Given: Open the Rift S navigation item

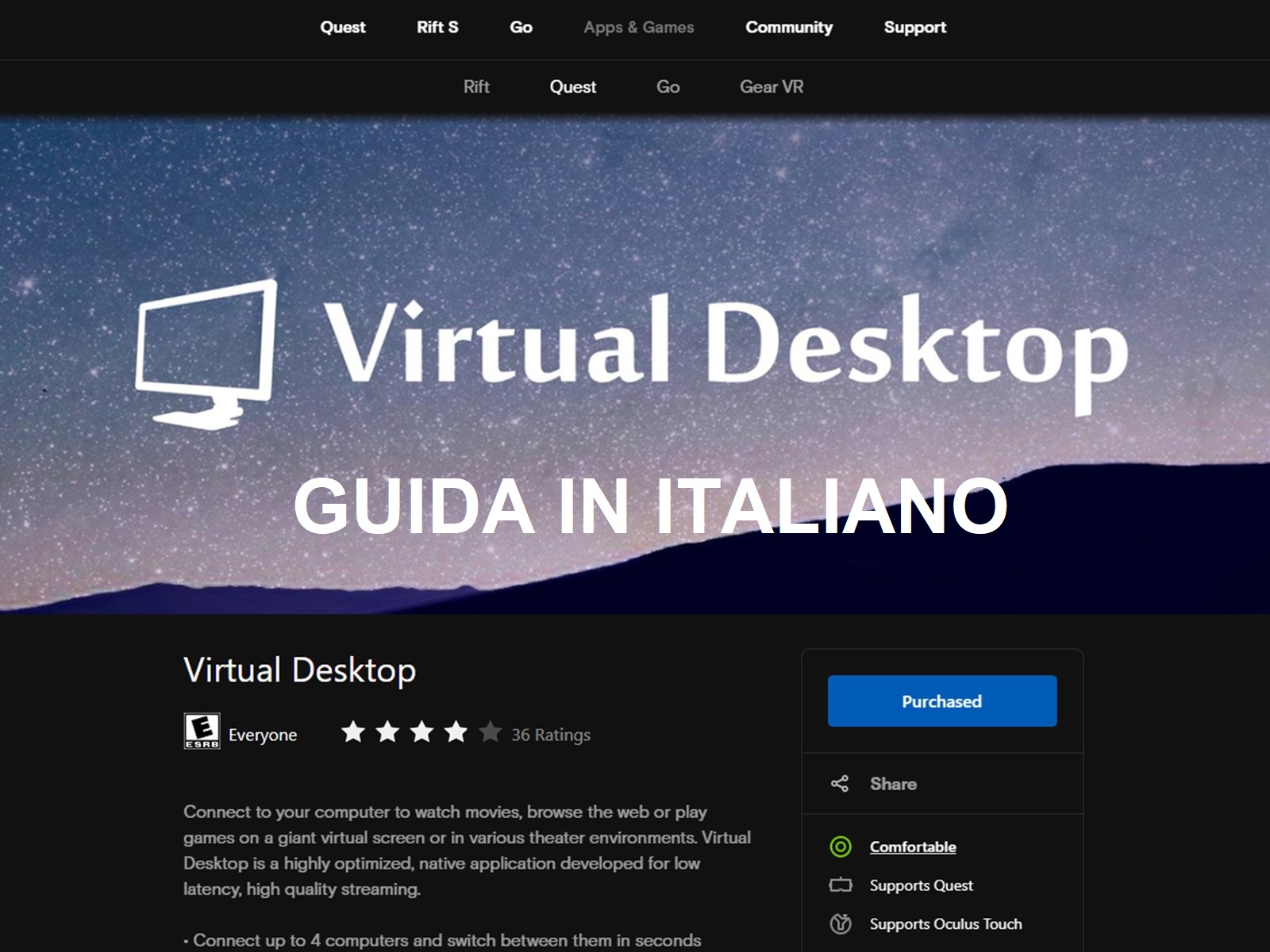Looking at the screenshot, I should pyautogui.click(x=437, y=27).
